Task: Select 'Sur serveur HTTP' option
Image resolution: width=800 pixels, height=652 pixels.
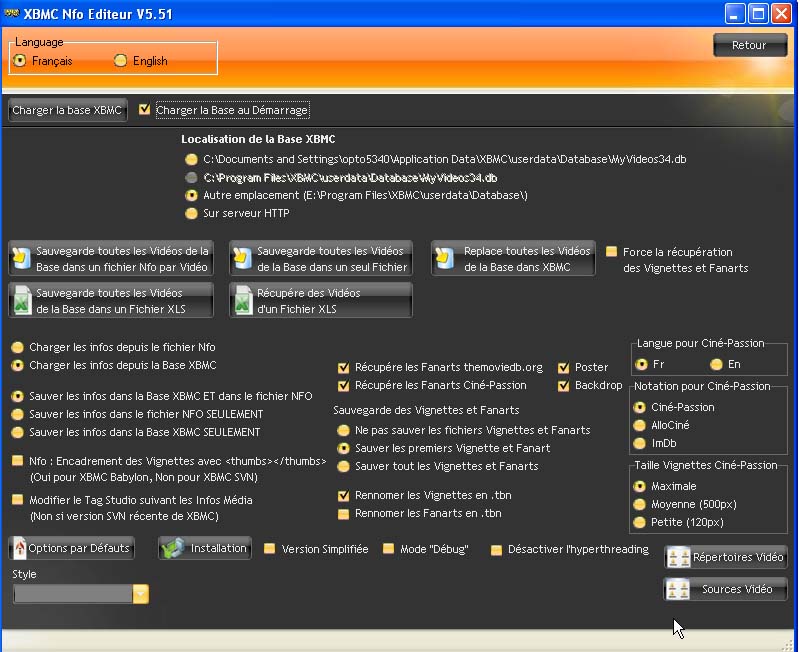Action: click(191, 213)
